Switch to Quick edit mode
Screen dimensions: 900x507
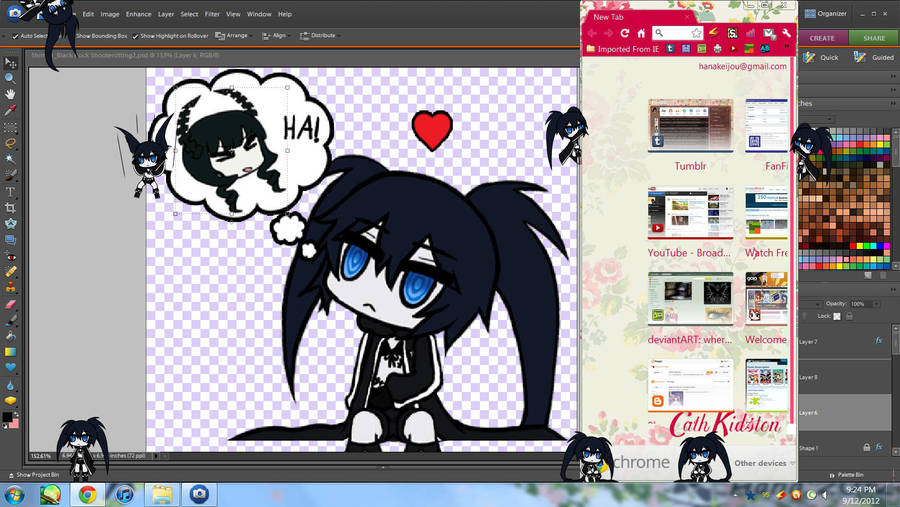pos(822,57)
